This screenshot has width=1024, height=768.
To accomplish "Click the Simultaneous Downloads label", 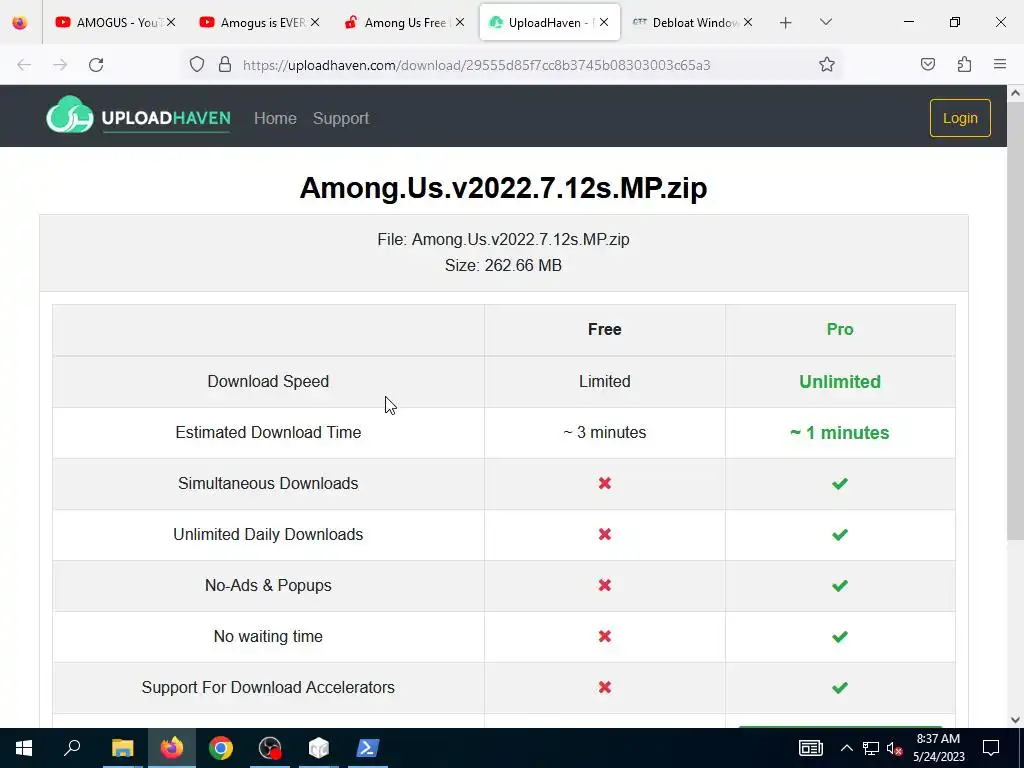I will click(268, 483).
